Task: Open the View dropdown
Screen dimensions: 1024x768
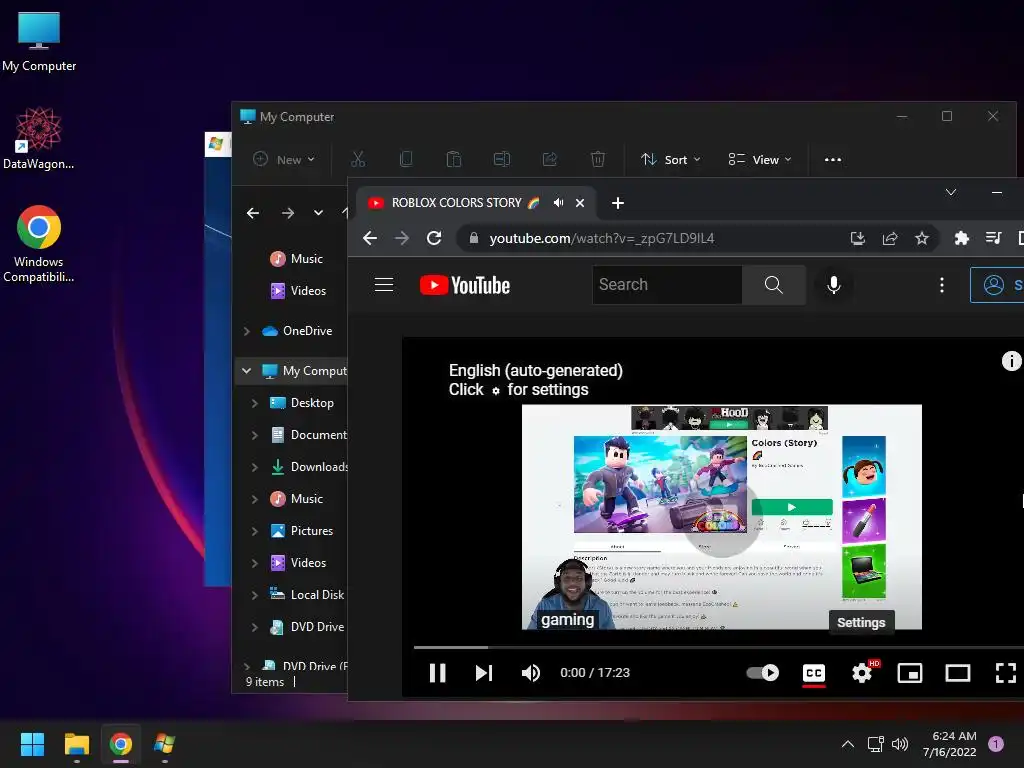Action: click(x=760, y=159)
